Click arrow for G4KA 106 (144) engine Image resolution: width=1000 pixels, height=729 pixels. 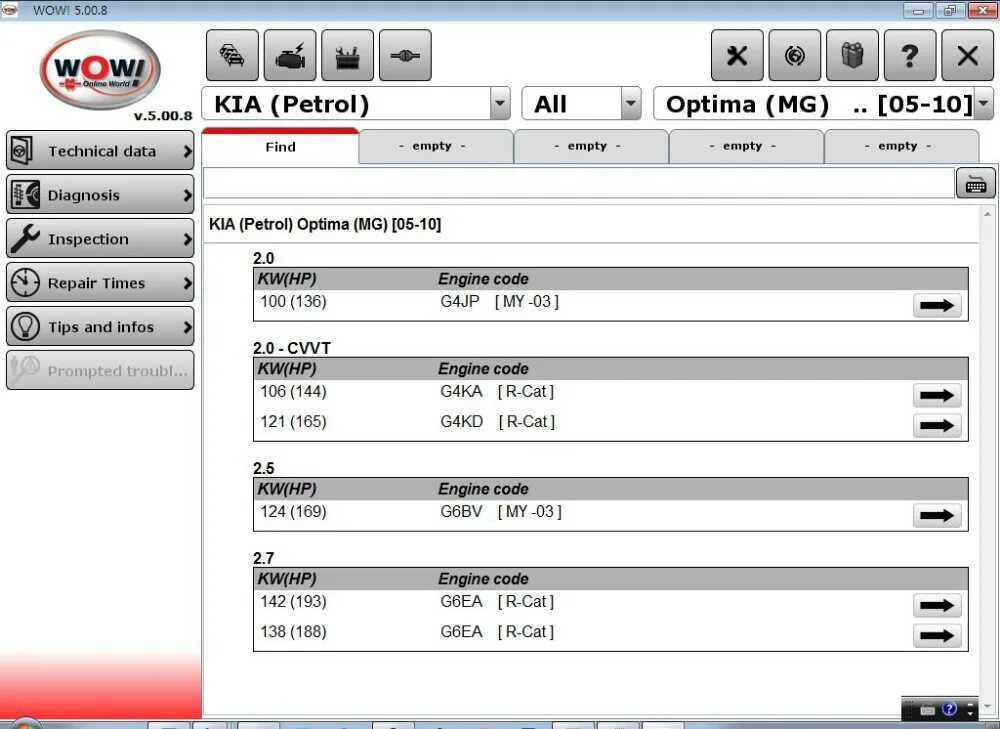937,395
